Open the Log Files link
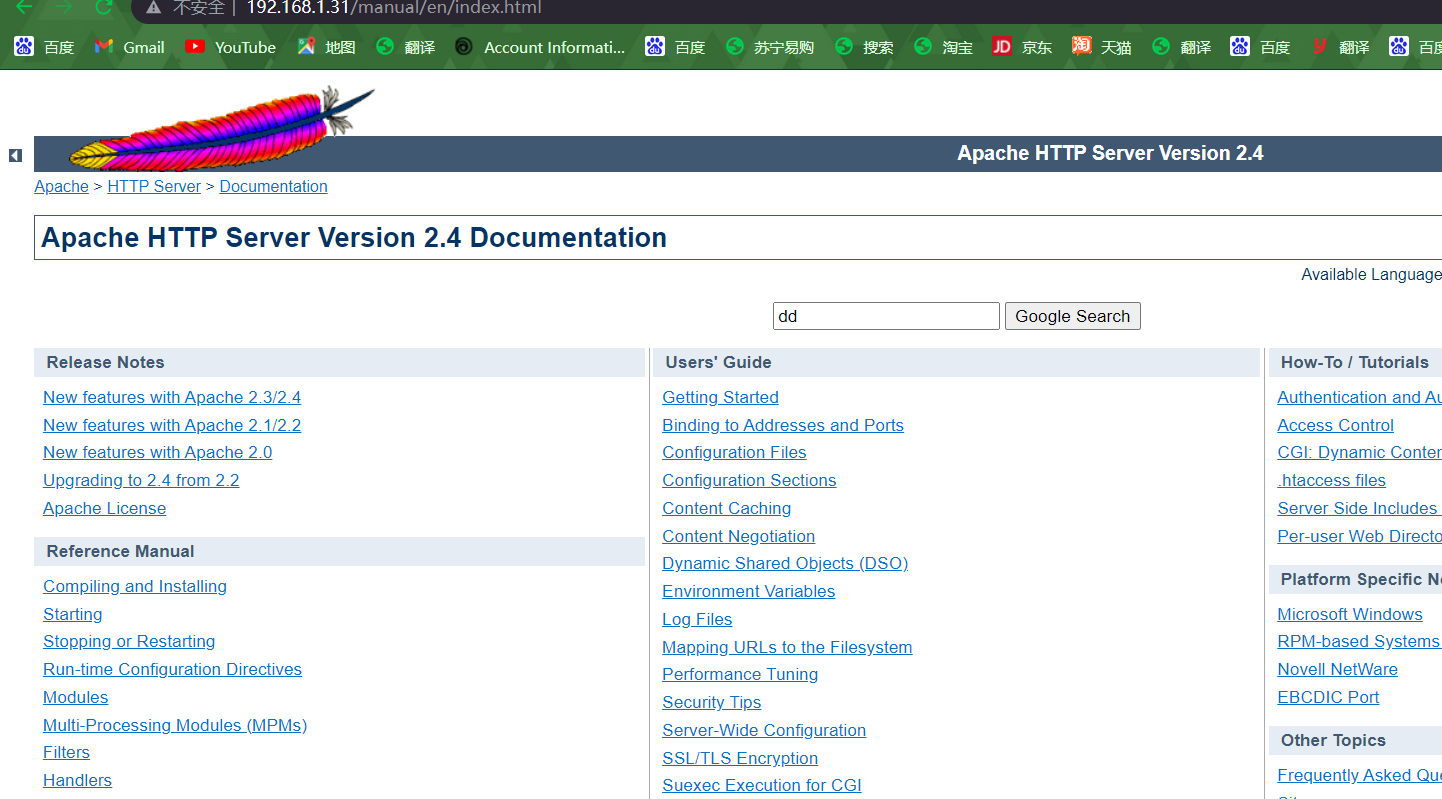Image resolution: width=1442 pixels, height=799 pixels. (697, 619)
